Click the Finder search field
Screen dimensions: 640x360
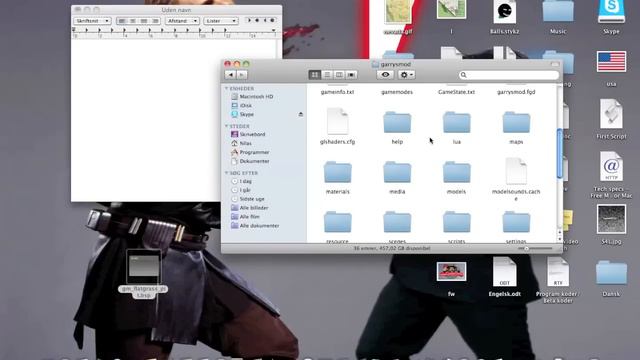click(x=509, y=75)
